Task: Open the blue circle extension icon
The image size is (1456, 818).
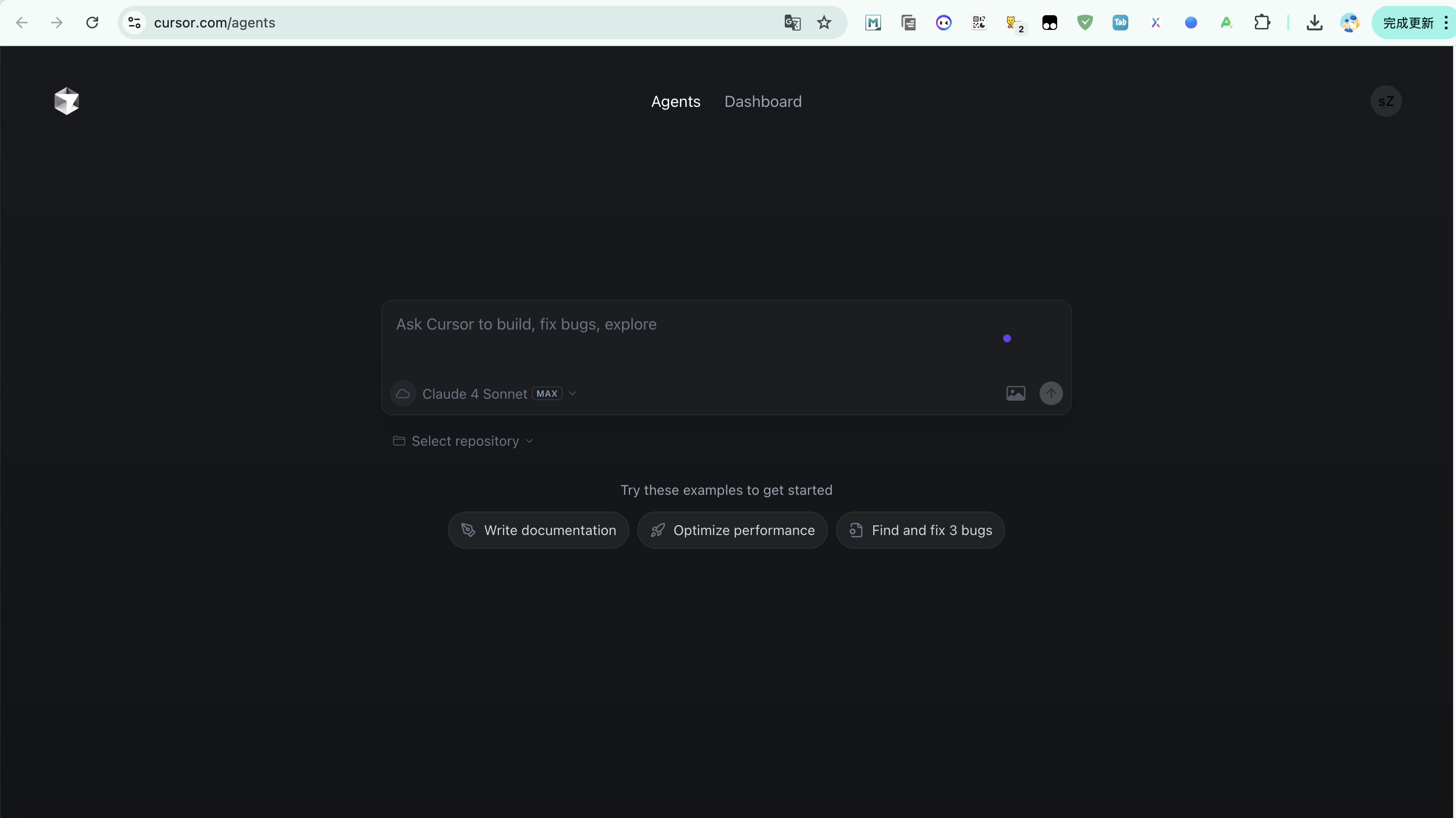Action: pyautogui.click(x=1191, y=23)
